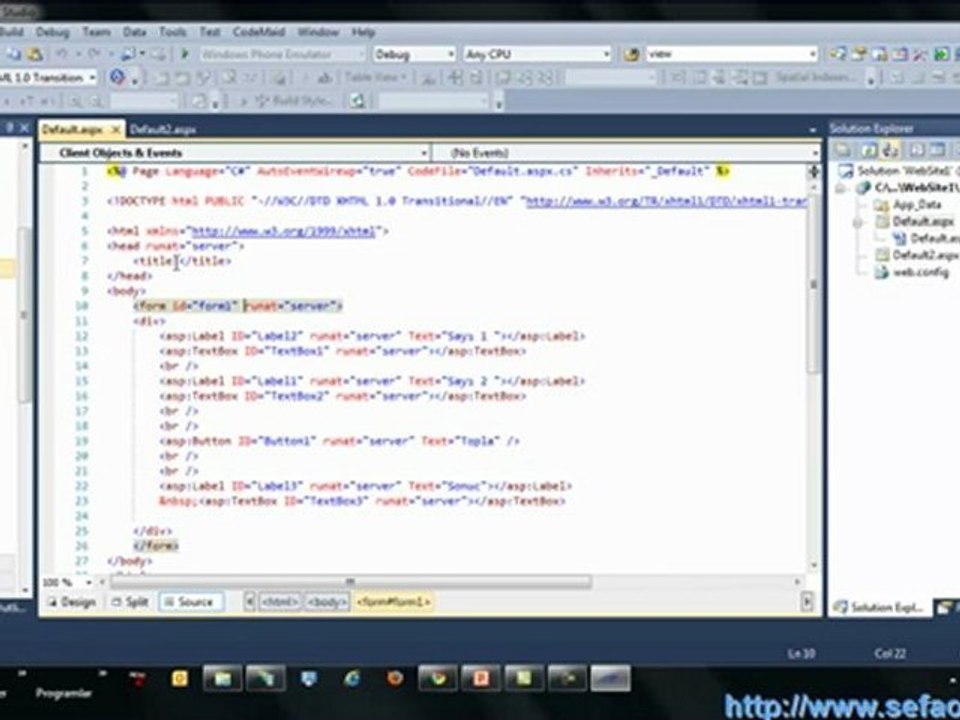Click the green Start Debugging arrow
Image resolution: width=960 pixels, height=720 pixels.
(x=184, y=54)
